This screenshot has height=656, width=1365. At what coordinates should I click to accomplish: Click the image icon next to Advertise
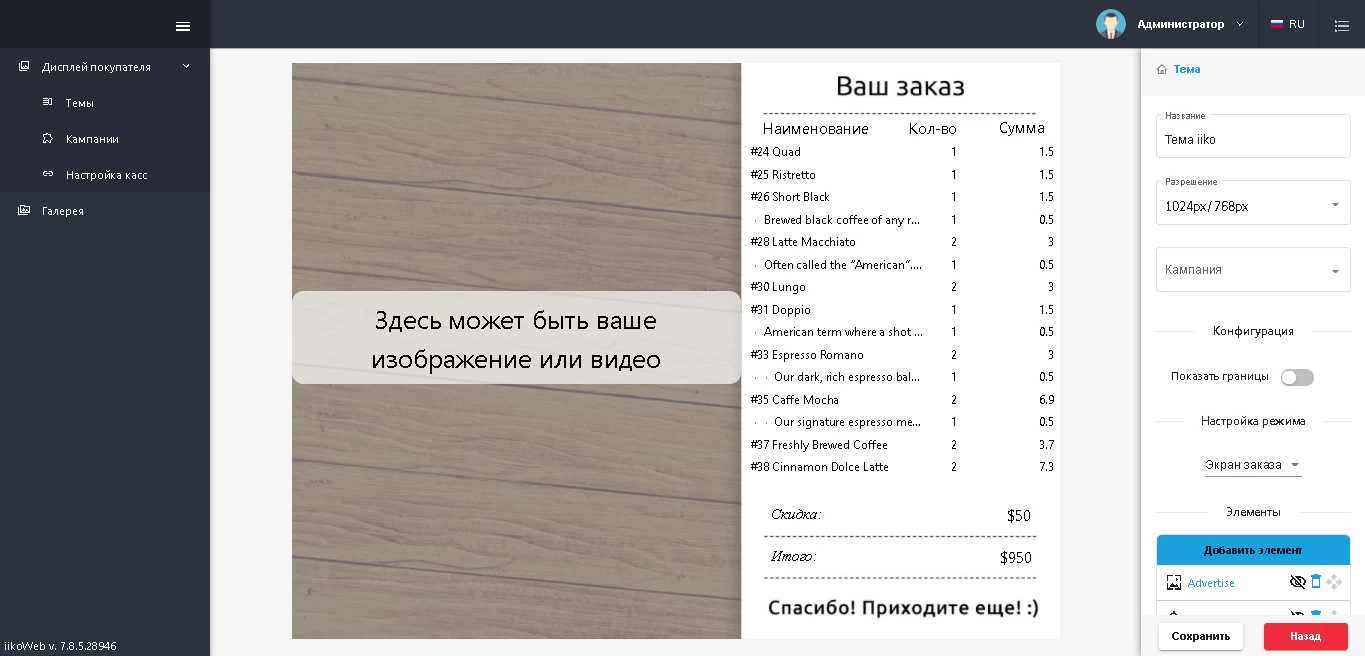(1174, 582)
